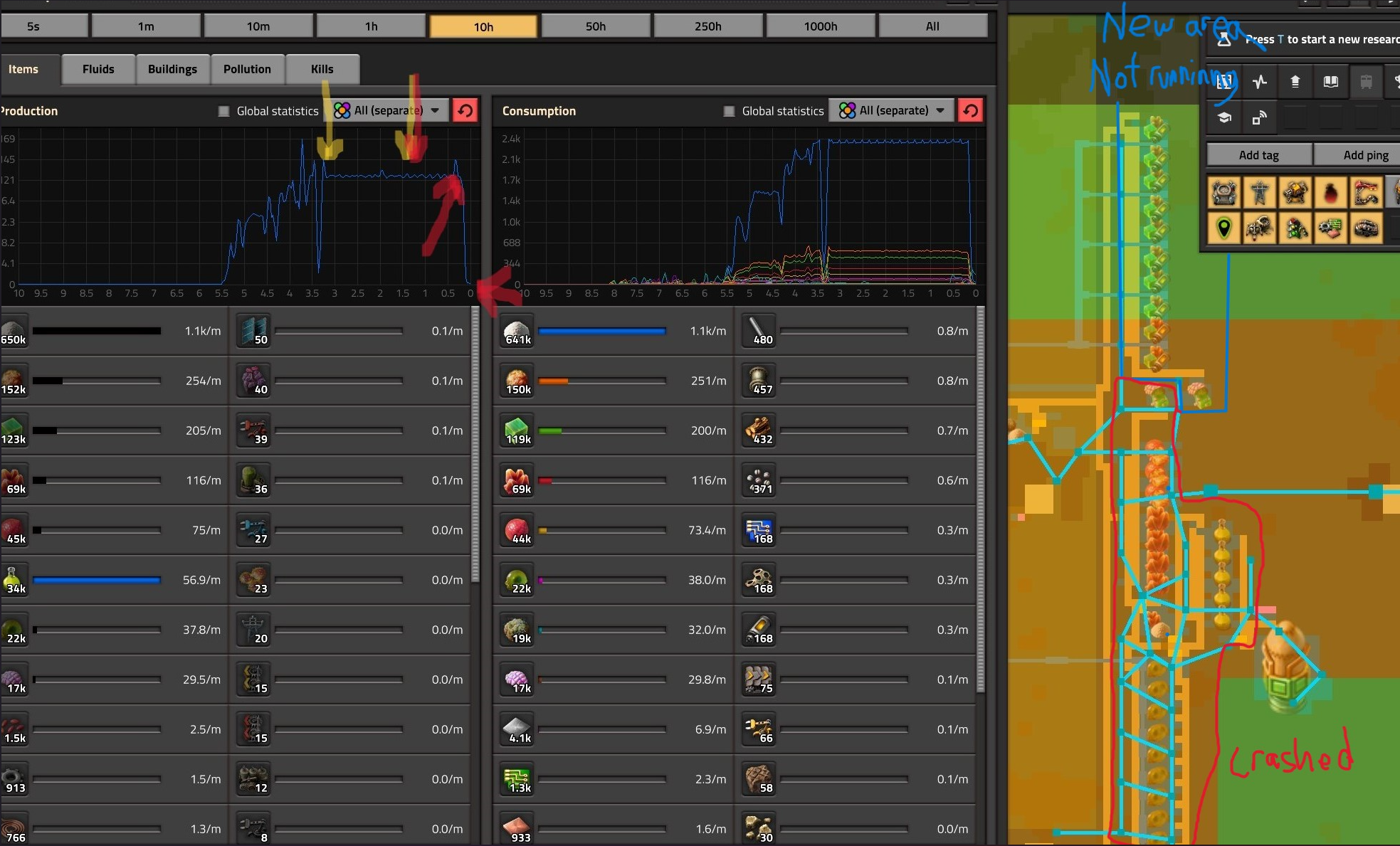
Task: Select the All time range
Action: [x=932, y=26]
